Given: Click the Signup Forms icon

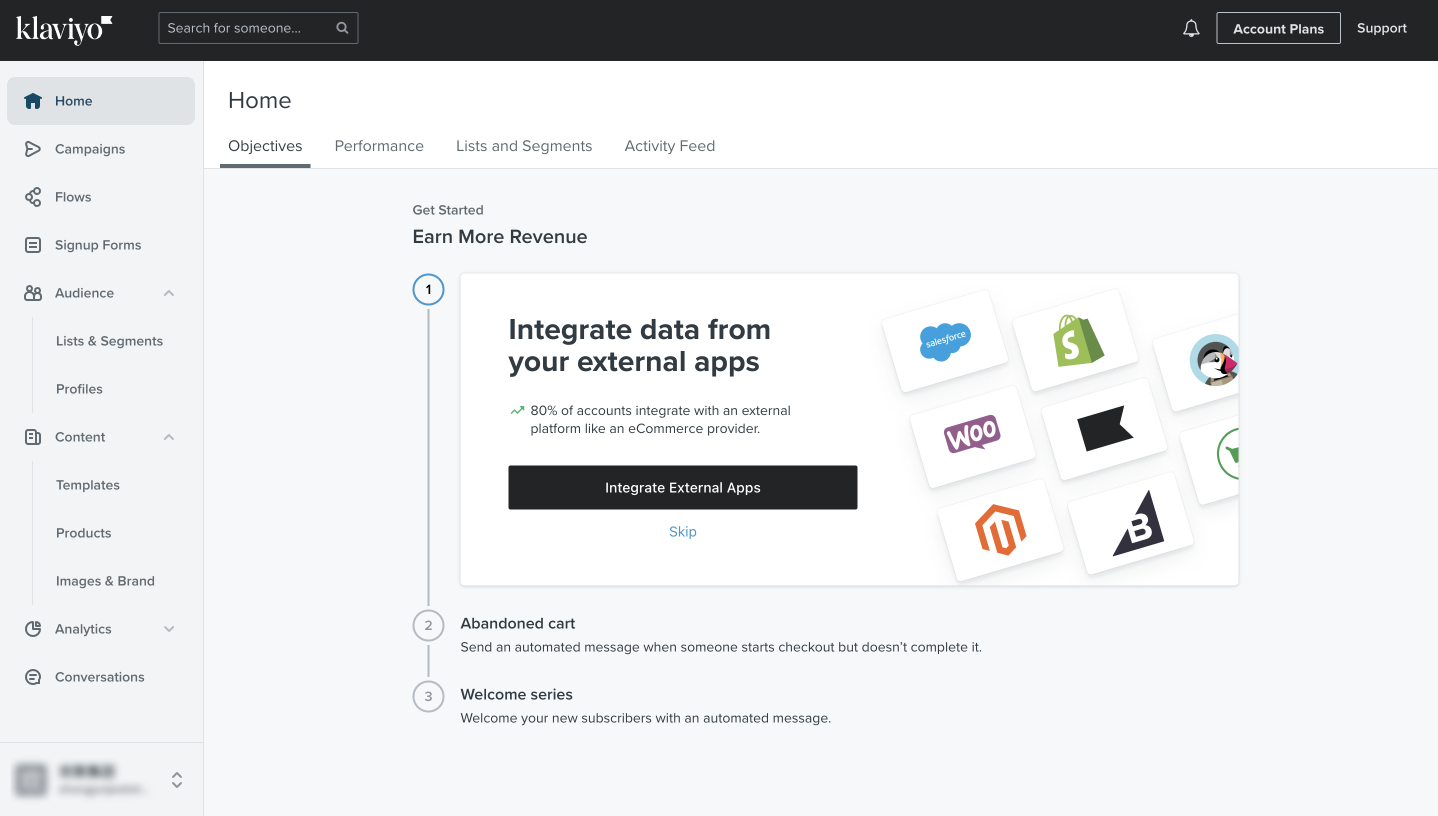Looking at the screenshot, I should point(33,245).
